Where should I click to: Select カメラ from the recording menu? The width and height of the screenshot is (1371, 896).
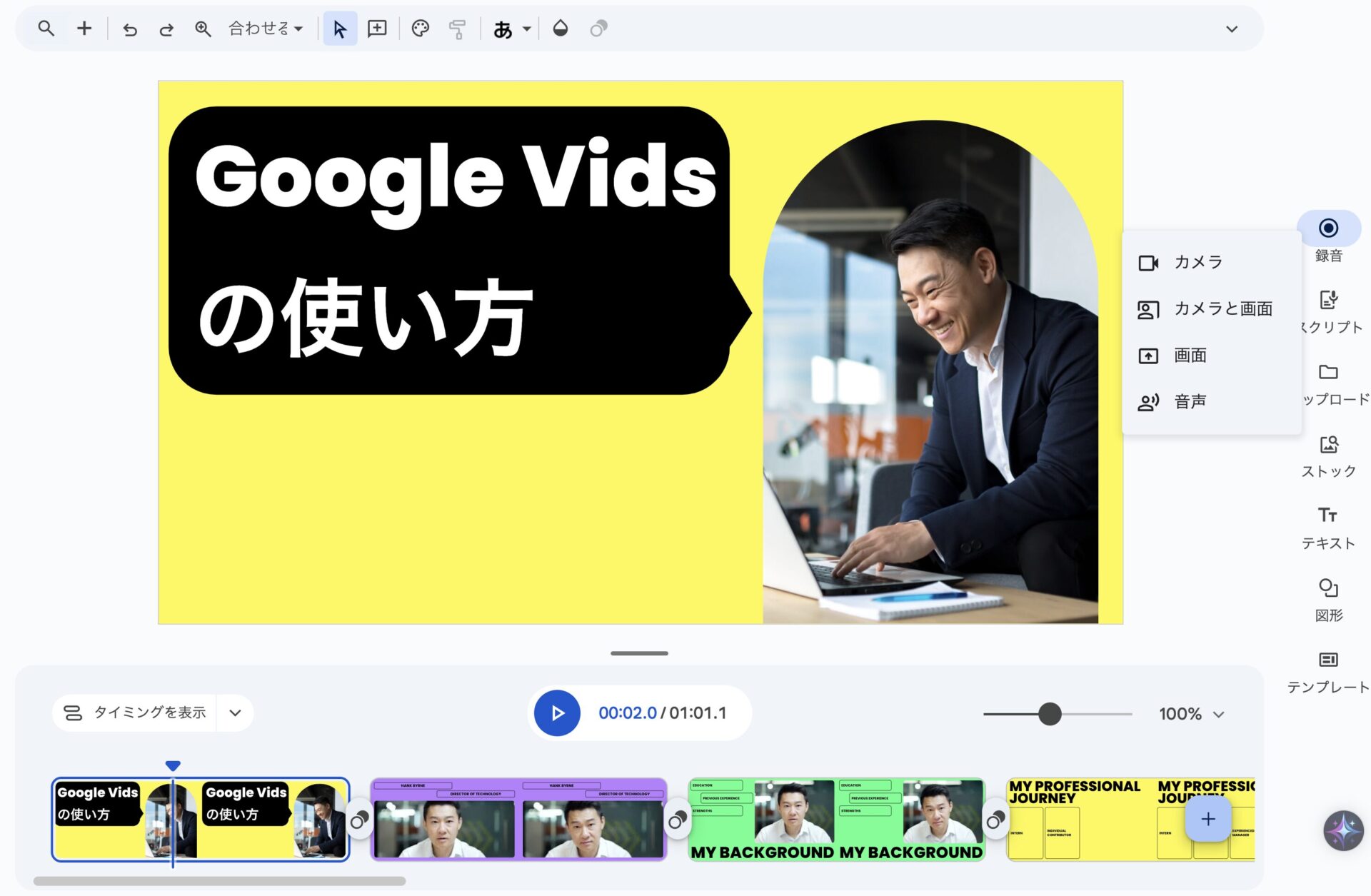[x=1197, y=262]
